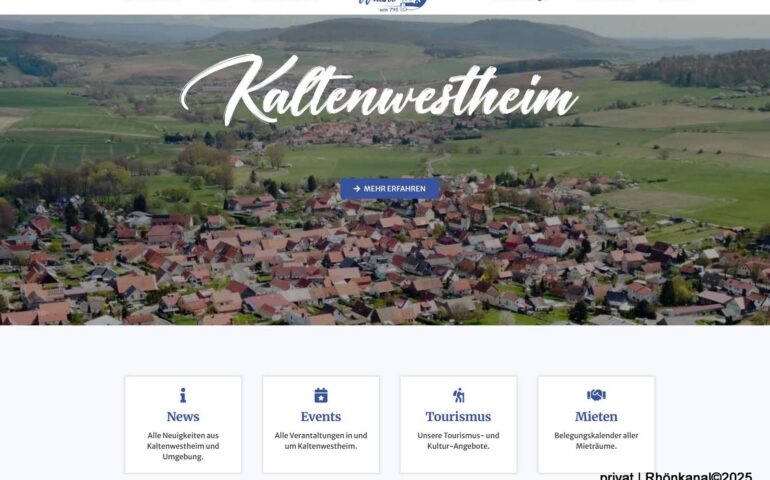Click the Kaltenwestheim script title

[x=379, y=91]
